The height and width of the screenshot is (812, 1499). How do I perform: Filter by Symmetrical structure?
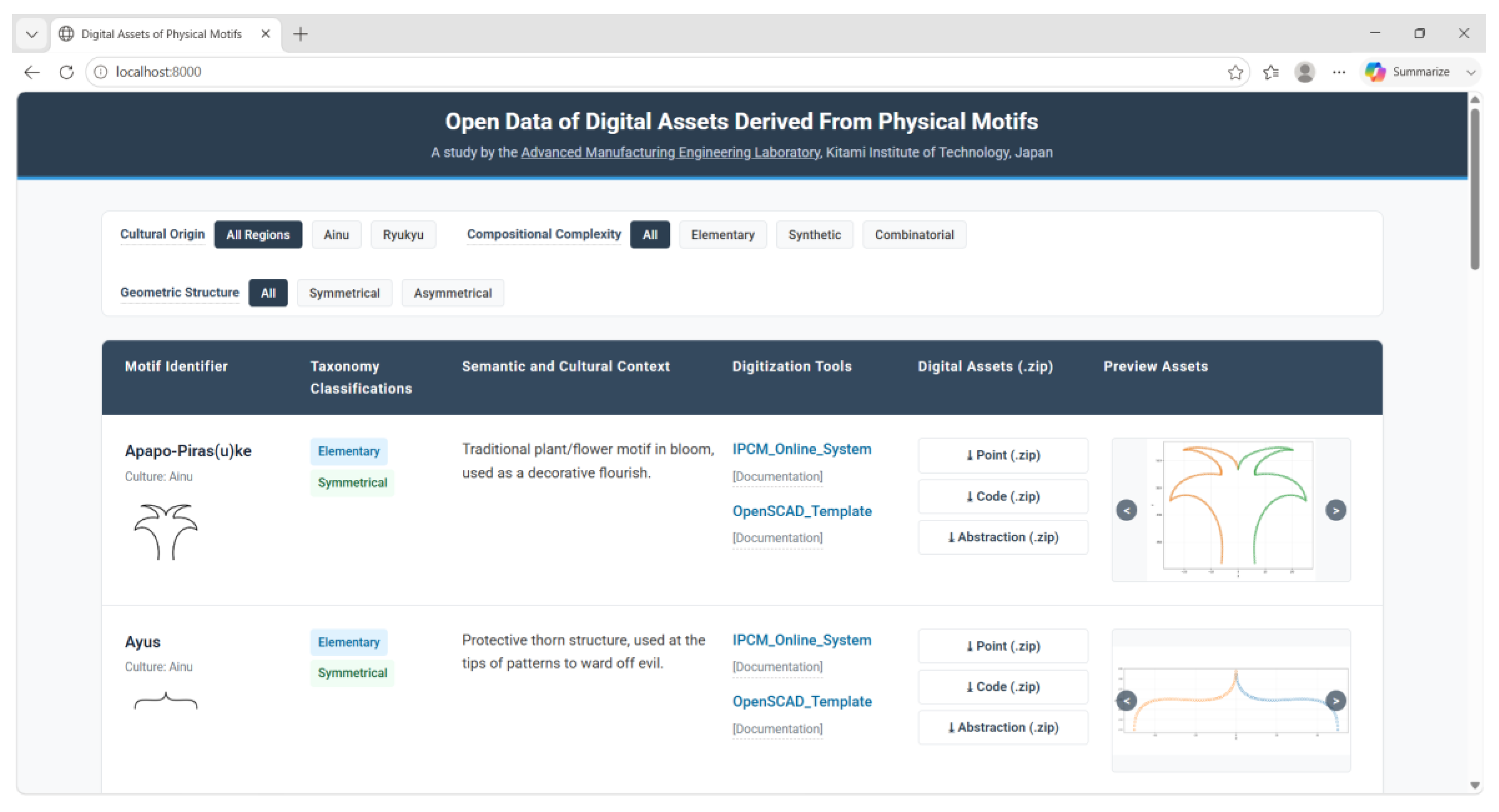click(x=344, y=293)
